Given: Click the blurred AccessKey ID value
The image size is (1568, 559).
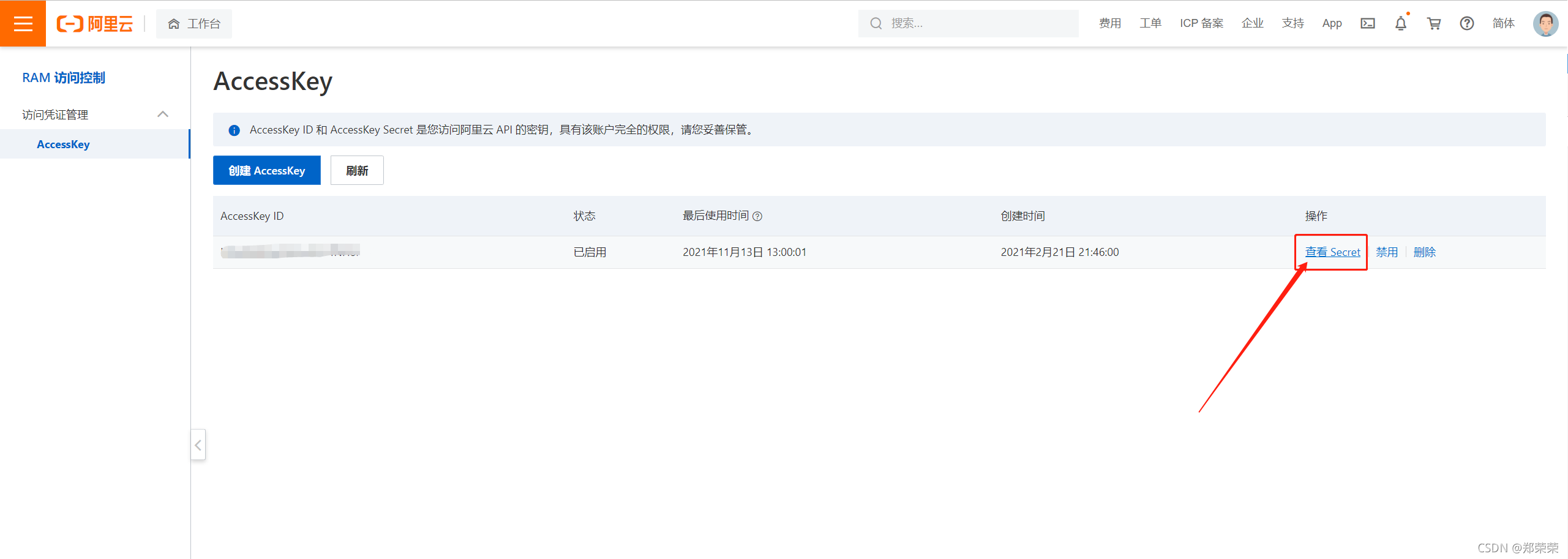Looking at the screenshot, I should [290, 251].
